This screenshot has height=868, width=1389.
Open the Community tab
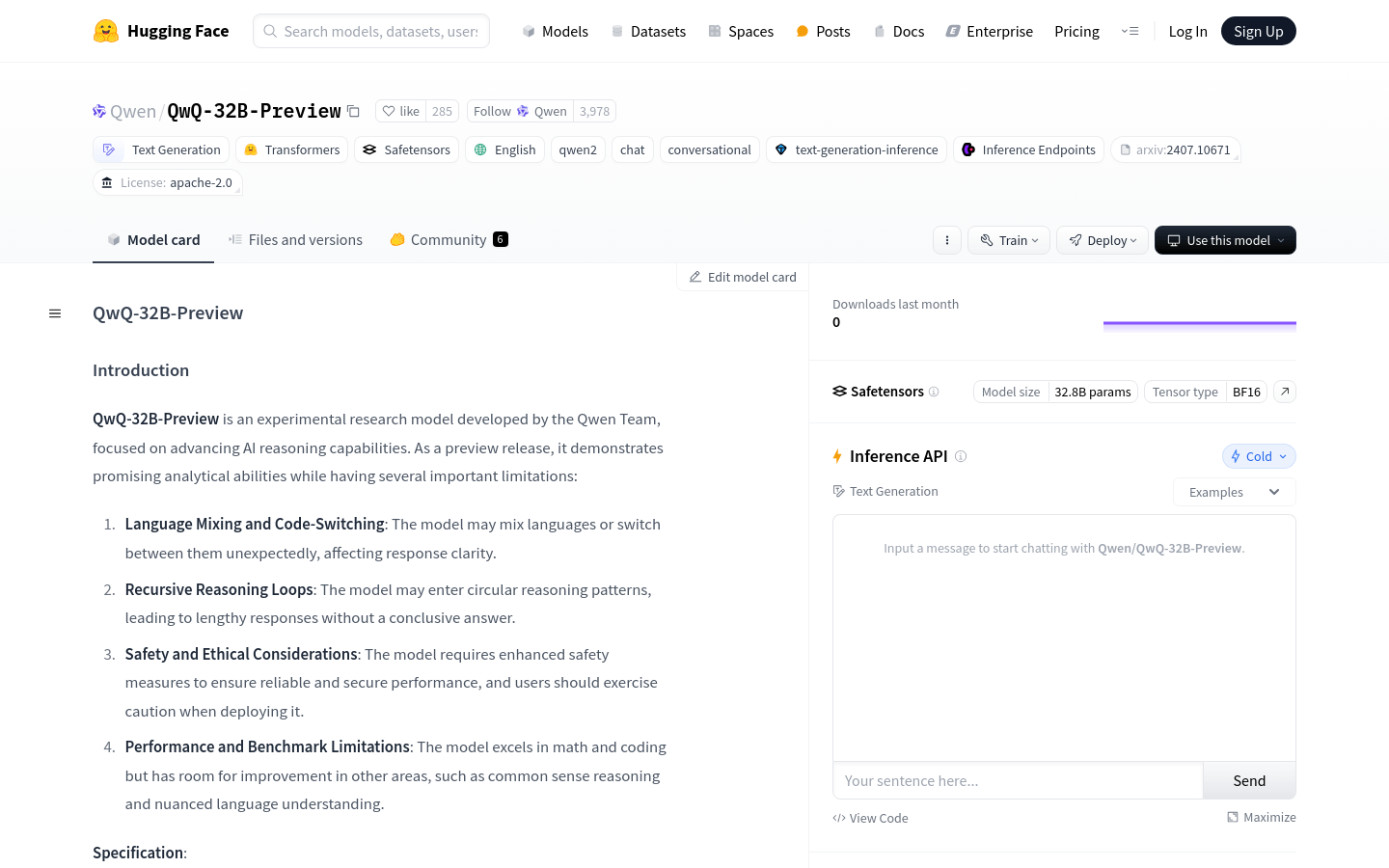click(449, 240)
